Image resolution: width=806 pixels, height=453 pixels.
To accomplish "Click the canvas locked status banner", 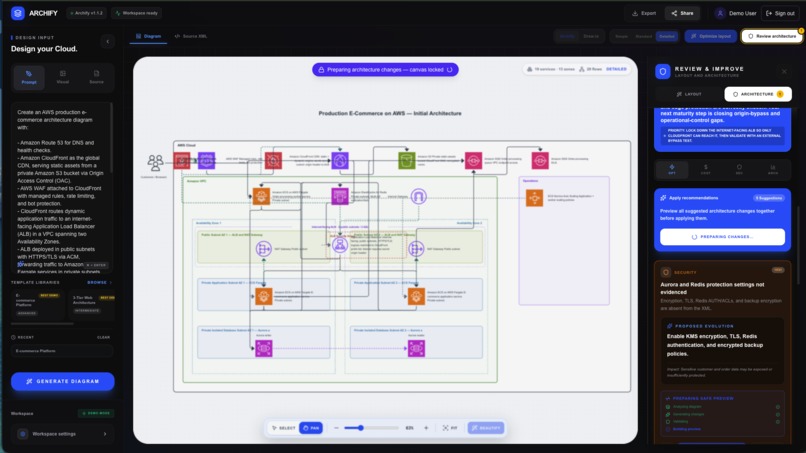I will tap(385, 69).
